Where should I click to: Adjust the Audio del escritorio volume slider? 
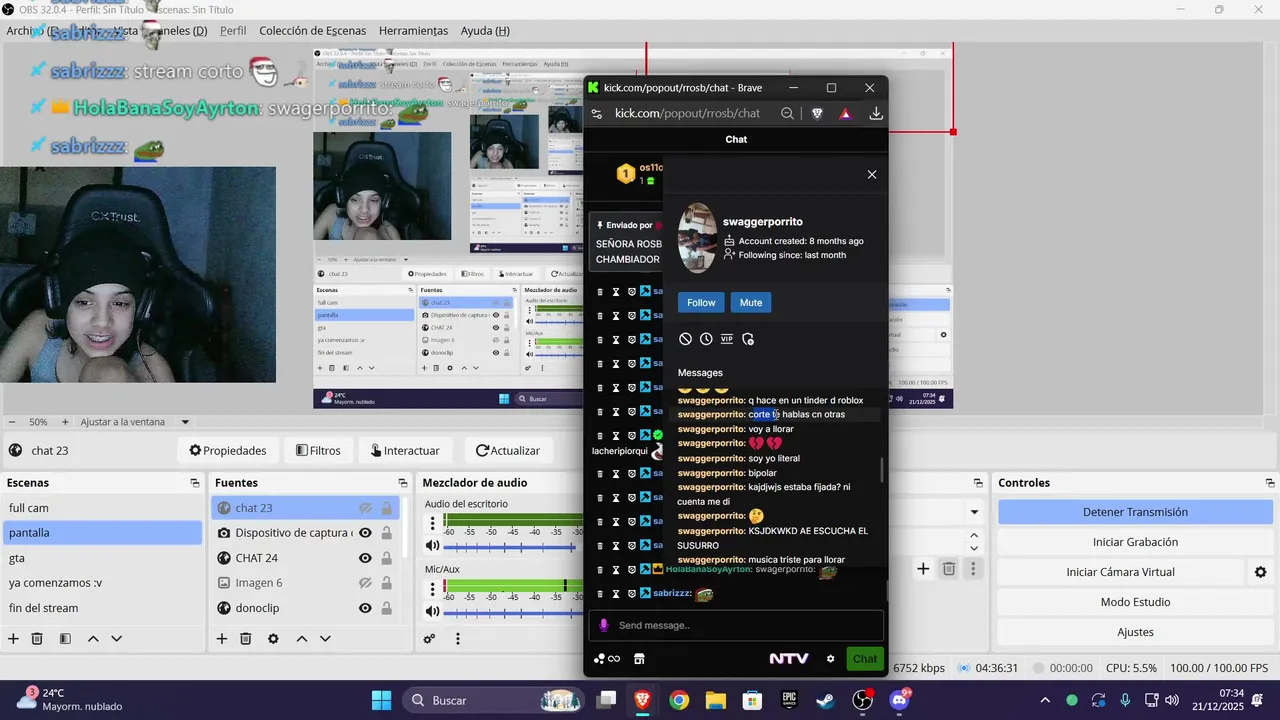coord(513,546)
